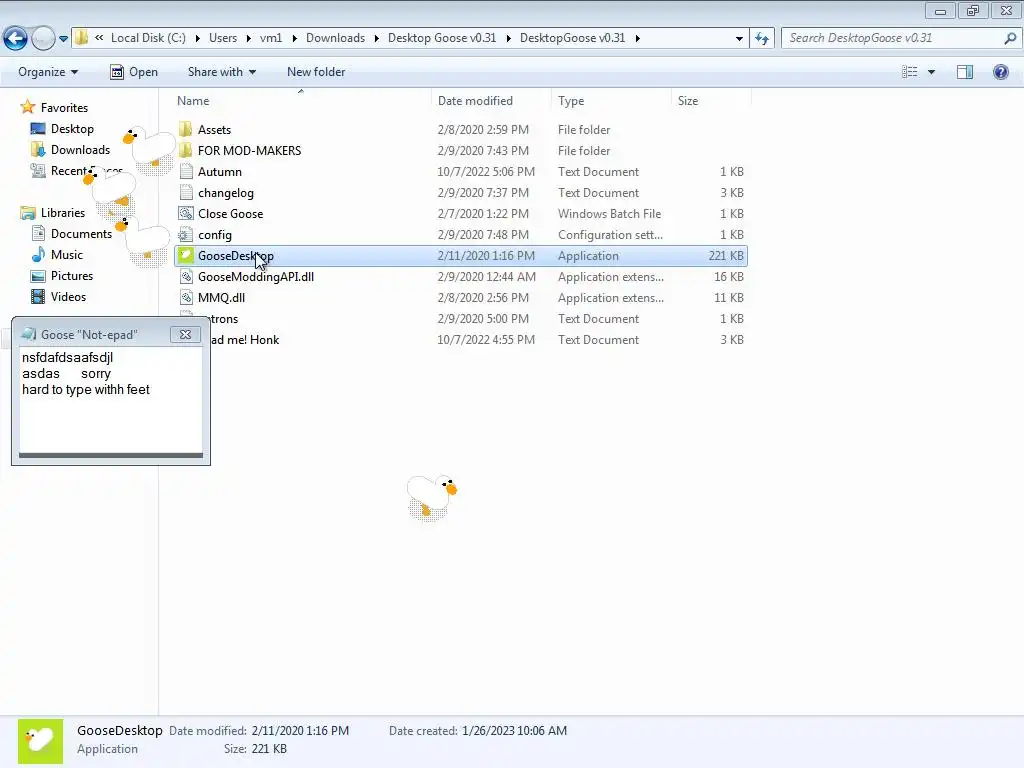The width and height of the screenshot is (1024, 768).
Task: Select the changelog text document icon
Action: [x=186, y=193]
